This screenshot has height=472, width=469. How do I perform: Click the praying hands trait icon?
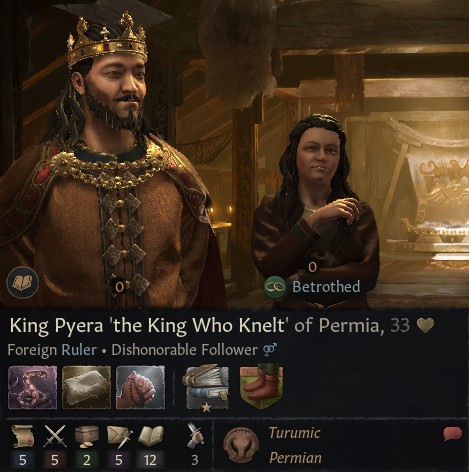click(x=140, y=387)
